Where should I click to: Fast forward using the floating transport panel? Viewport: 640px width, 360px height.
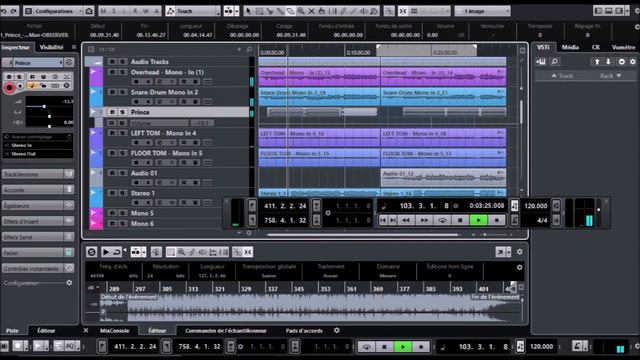[x=424, y=220]
